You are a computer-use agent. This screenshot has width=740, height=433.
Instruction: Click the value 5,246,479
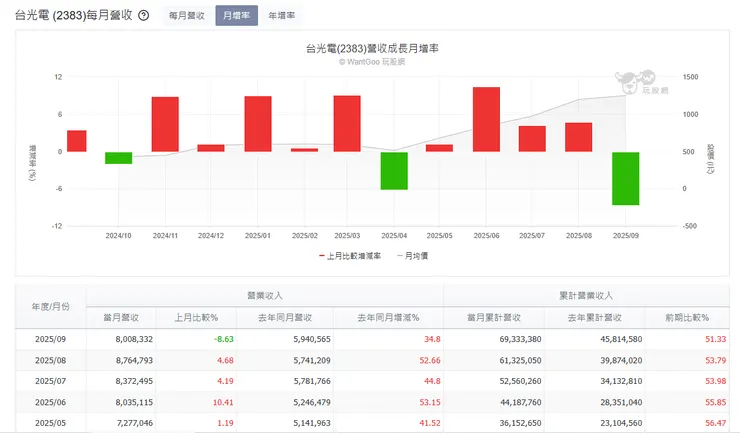312,402
